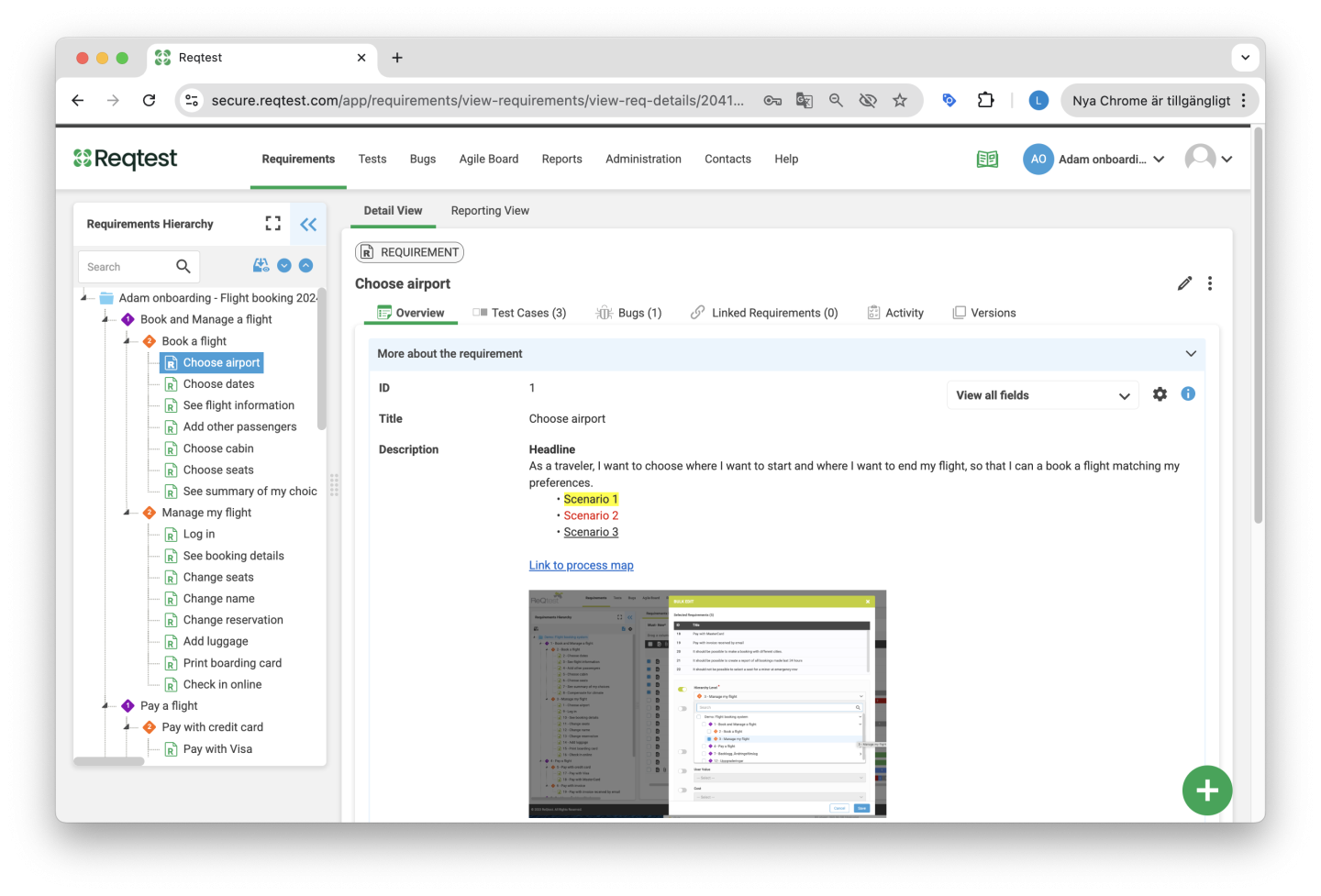Open the Versions tab
Image resolution: width=1321 pixels, height=896 pixels.
click(x=984, y=313)
